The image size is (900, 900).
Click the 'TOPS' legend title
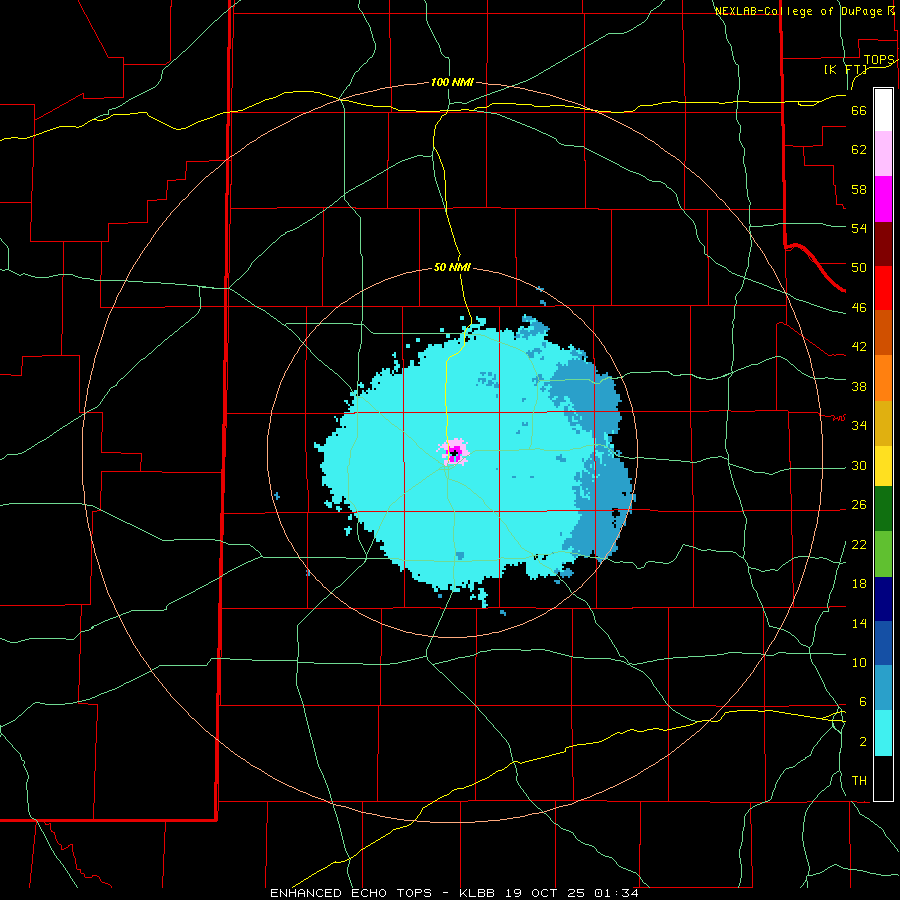click(879, 60)
